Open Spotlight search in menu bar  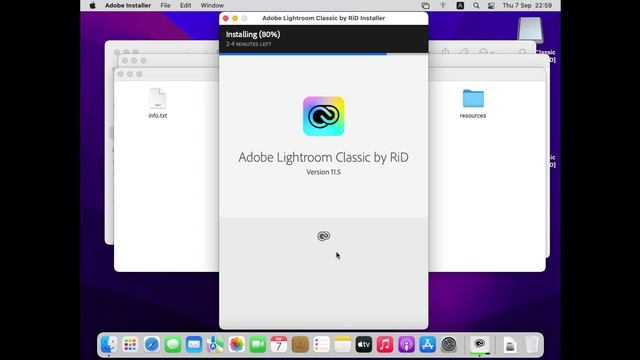476,5
